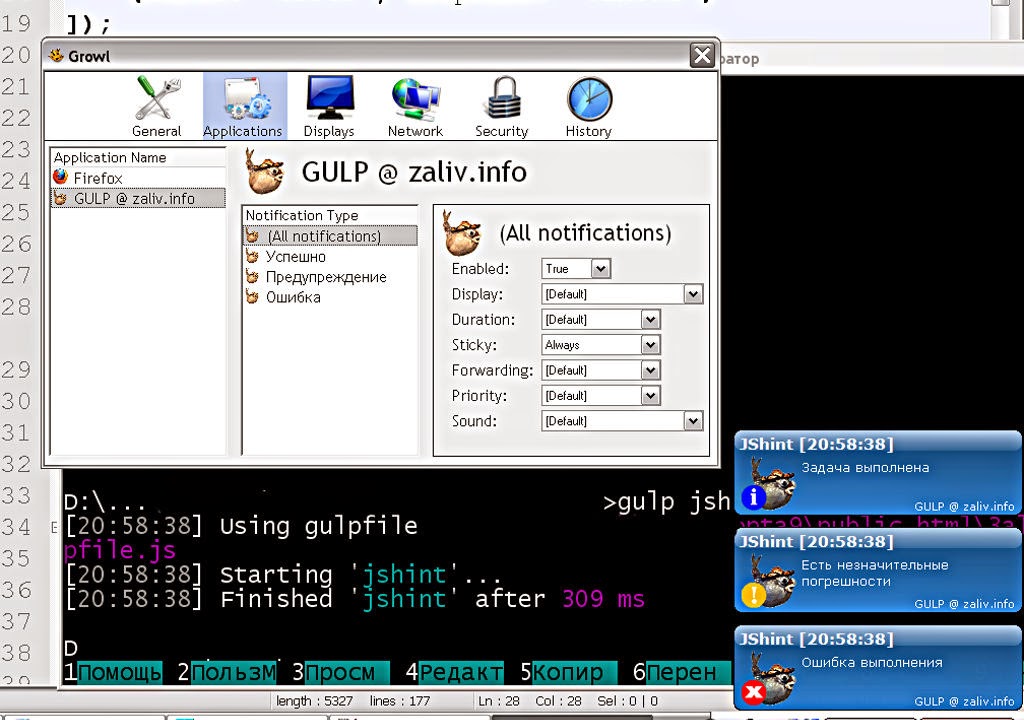
Task: Open the Sound dropdown
Action: [622, 421]
